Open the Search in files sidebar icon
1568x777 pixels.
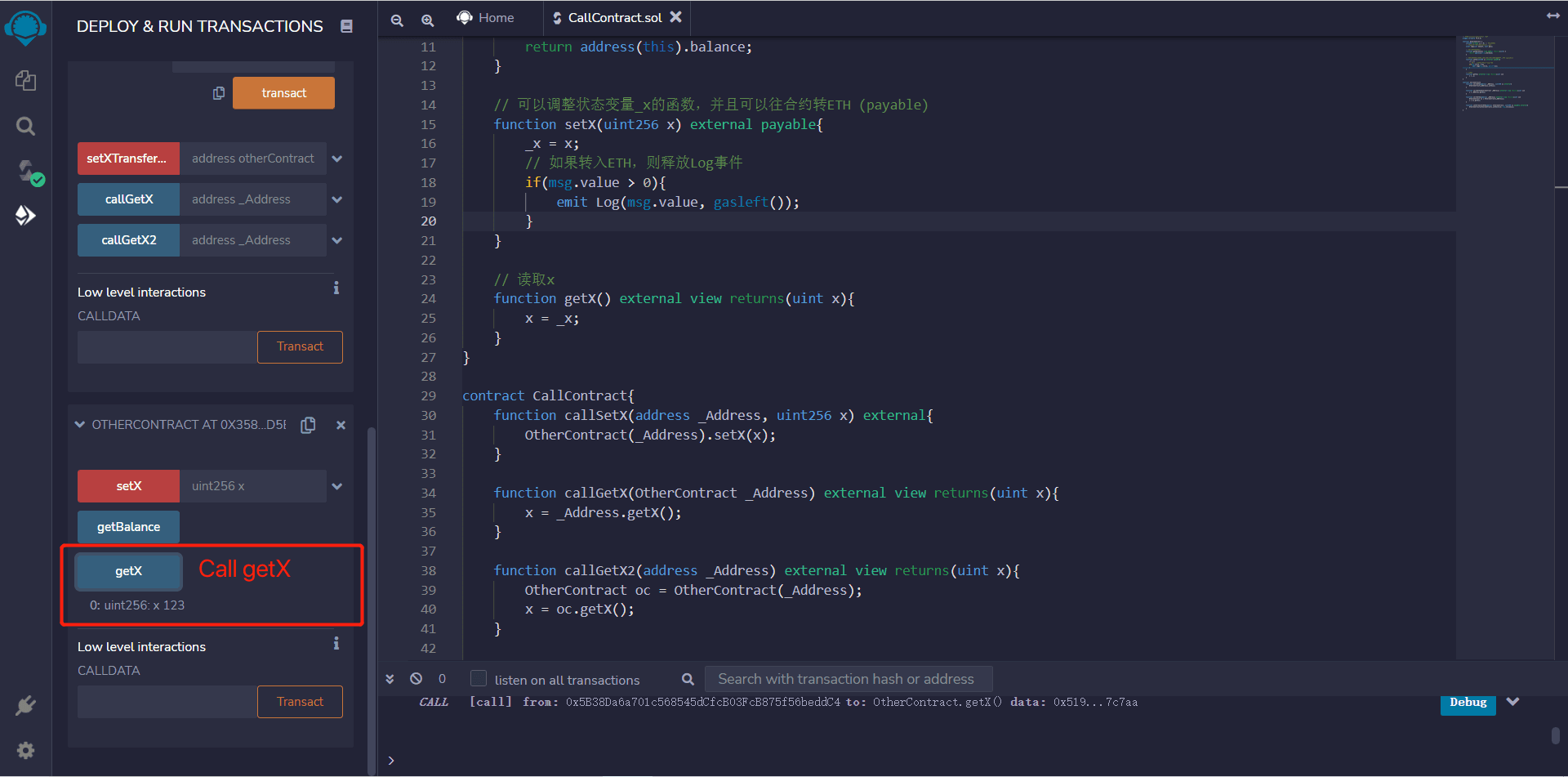pos(25,126)
